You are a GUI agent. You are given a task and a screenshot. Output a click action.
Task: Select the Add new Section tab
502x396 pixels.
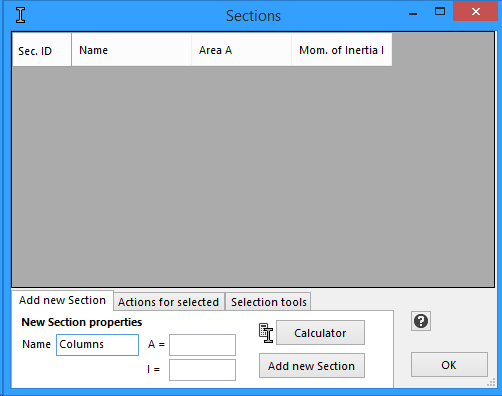(62, 300)
